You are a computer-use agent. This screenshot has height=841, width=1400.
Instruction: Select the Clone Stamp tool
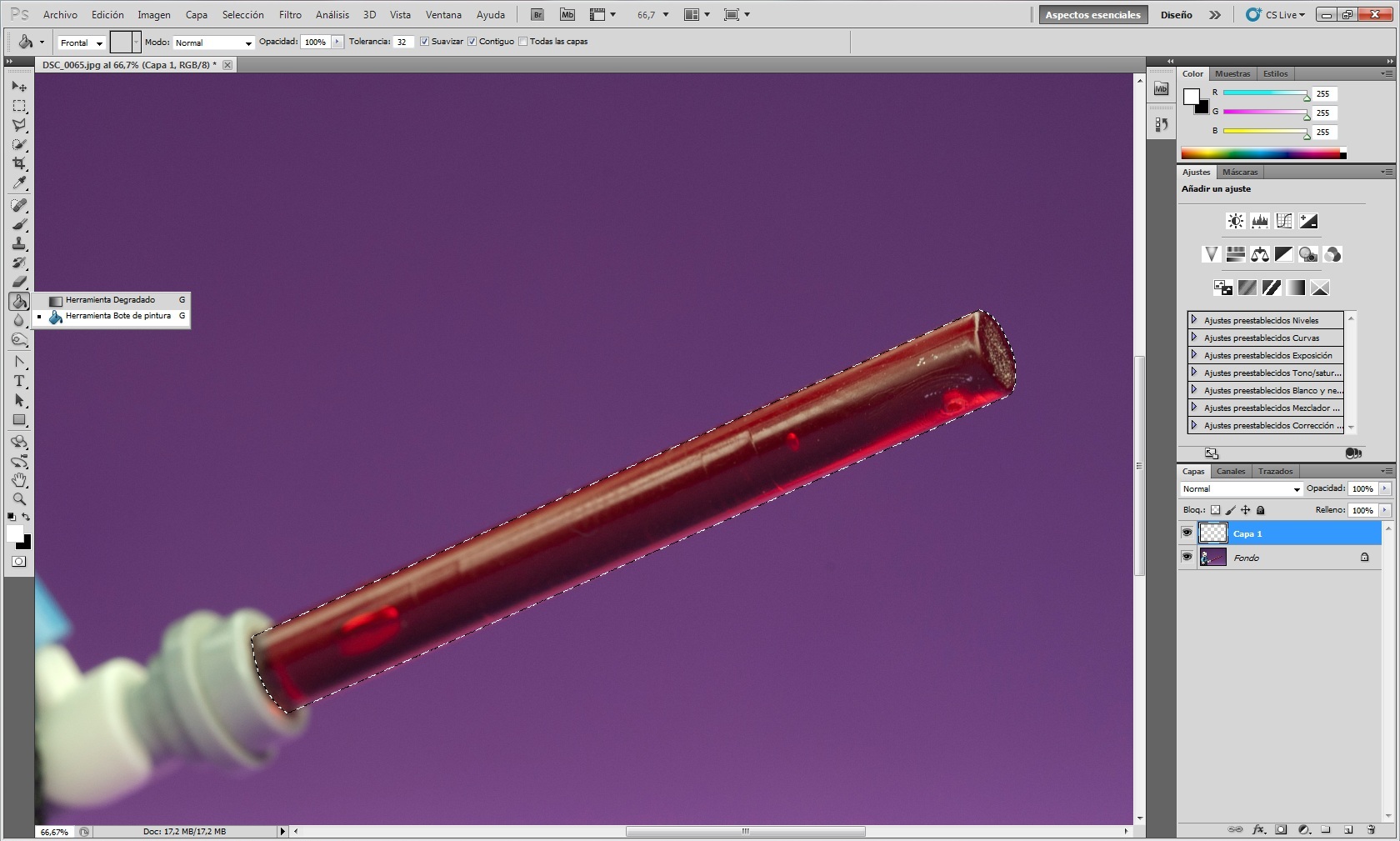[x=19, y=245]
